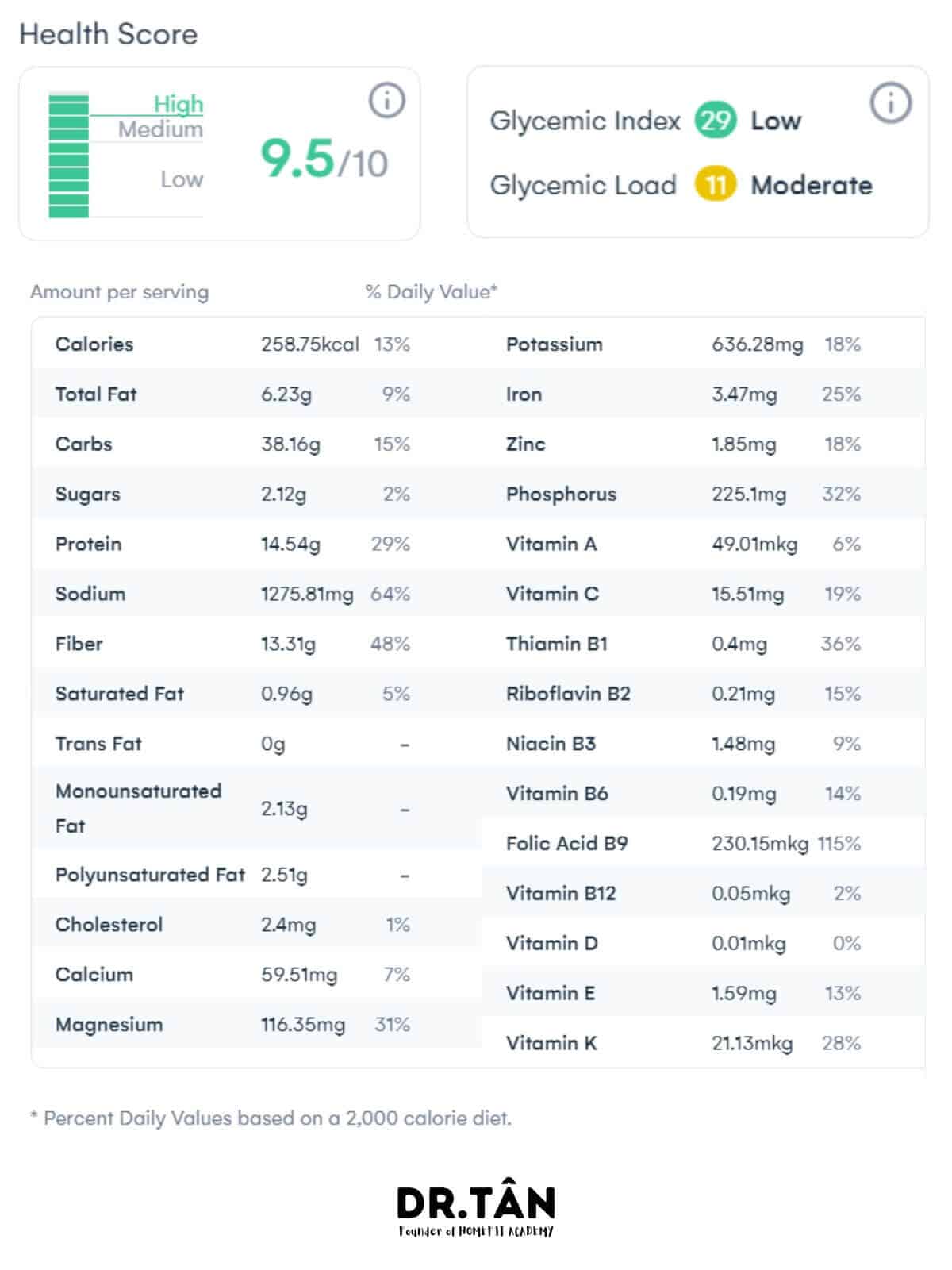Viewport: 952px width, 1270px height.
Task: Click the green health score bar gauge
Action: [x=69, y=156]
